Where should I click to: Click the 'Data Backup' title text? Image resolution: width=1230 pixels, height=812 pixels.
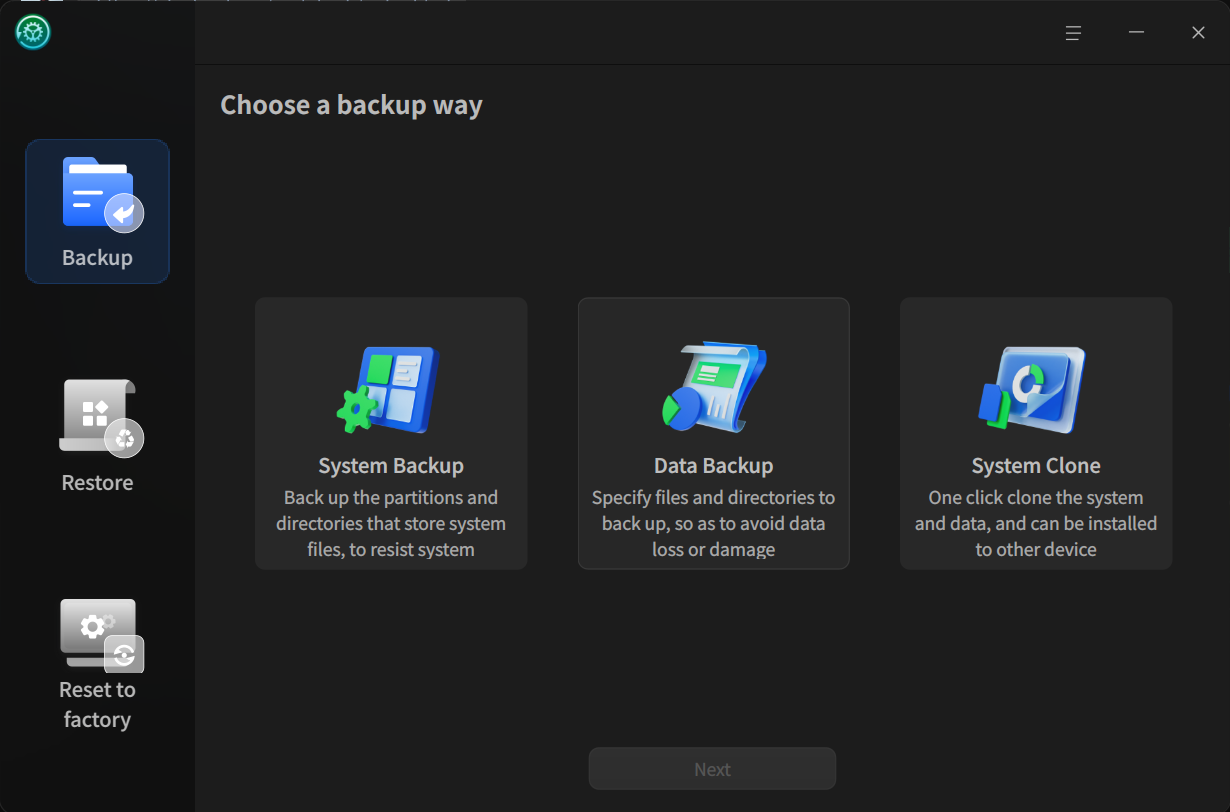tap(713, 466)
